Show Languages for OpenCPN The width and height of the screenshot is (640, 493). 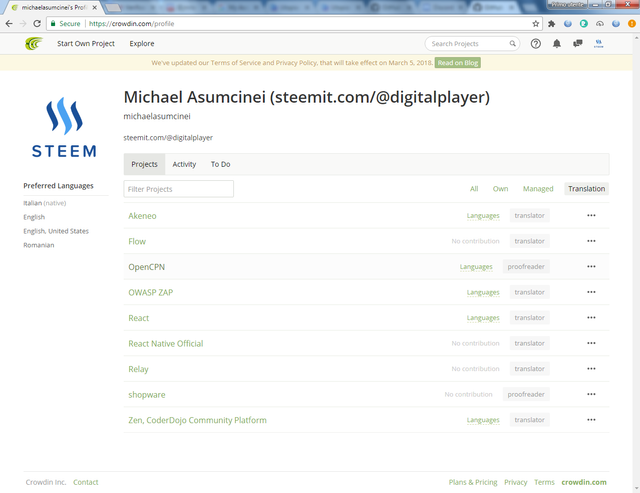(x=476, y=267)
